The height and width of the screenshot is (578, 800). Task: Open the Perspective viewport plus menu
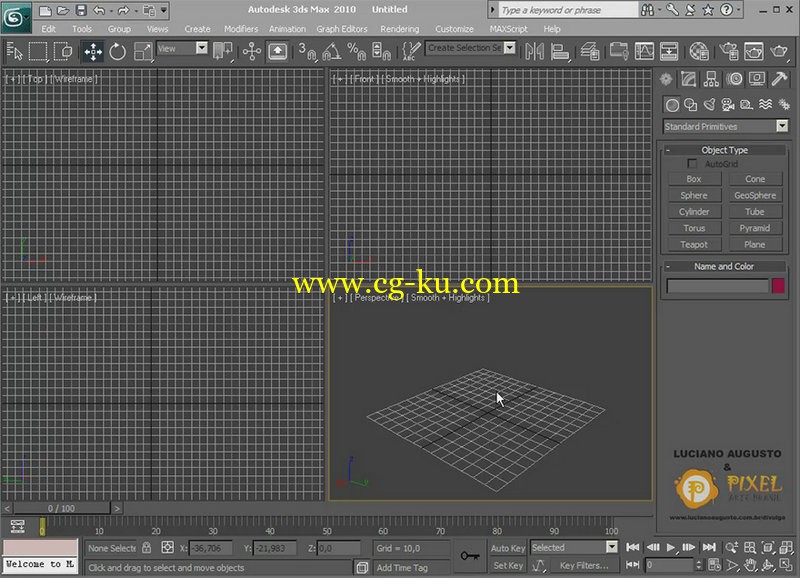[x=340, y=298]
